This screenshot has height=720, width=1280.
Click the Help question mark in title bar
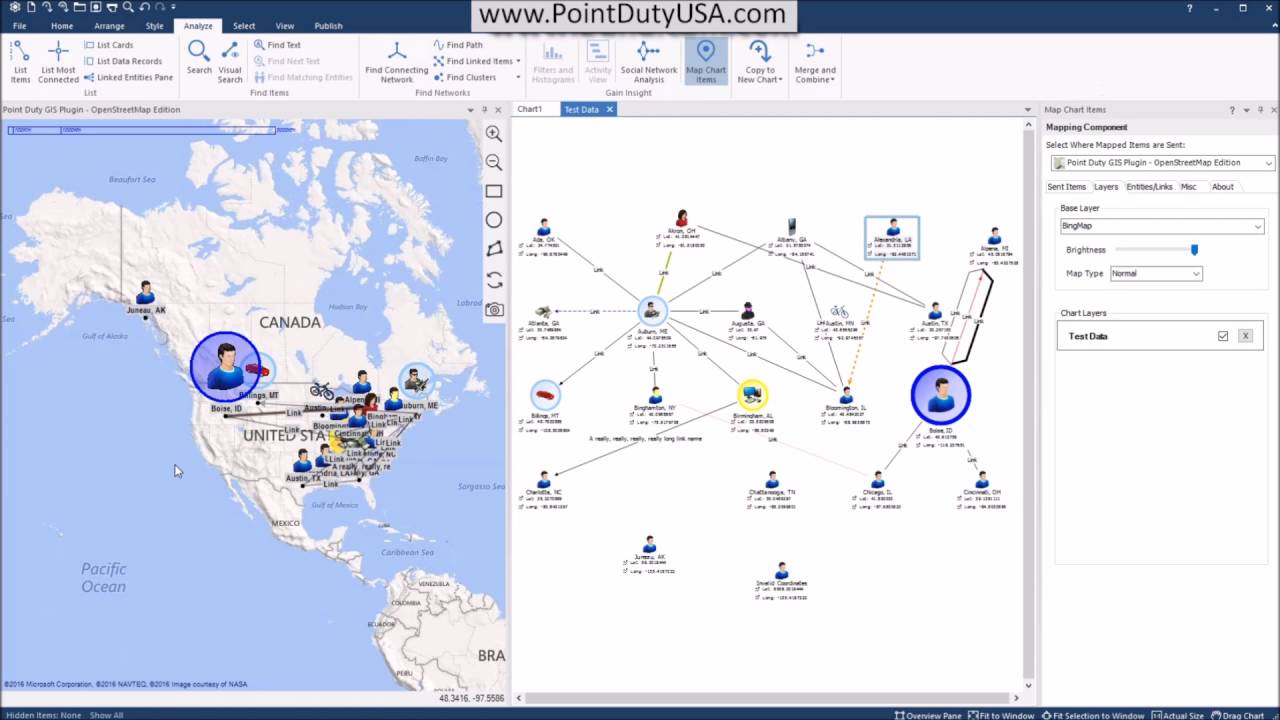(x=1189, y=9)
